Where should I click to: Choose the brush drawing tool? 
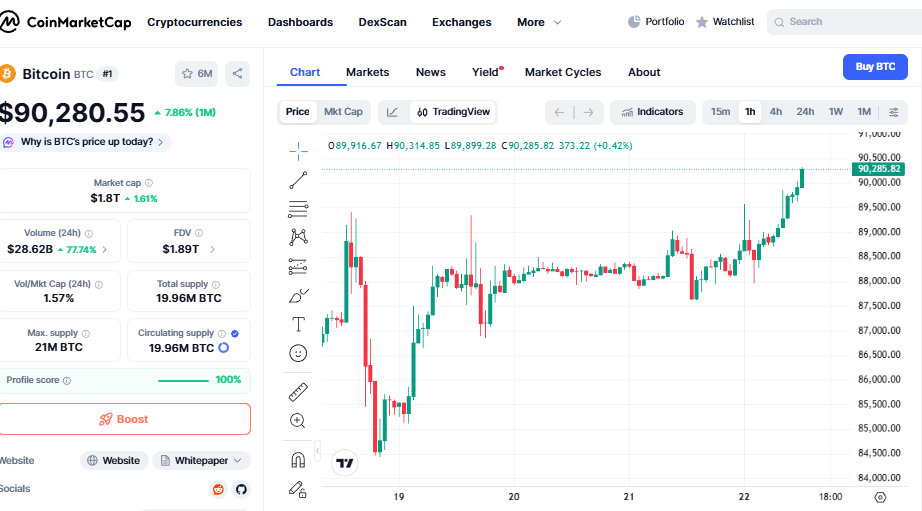click(298, 295)
